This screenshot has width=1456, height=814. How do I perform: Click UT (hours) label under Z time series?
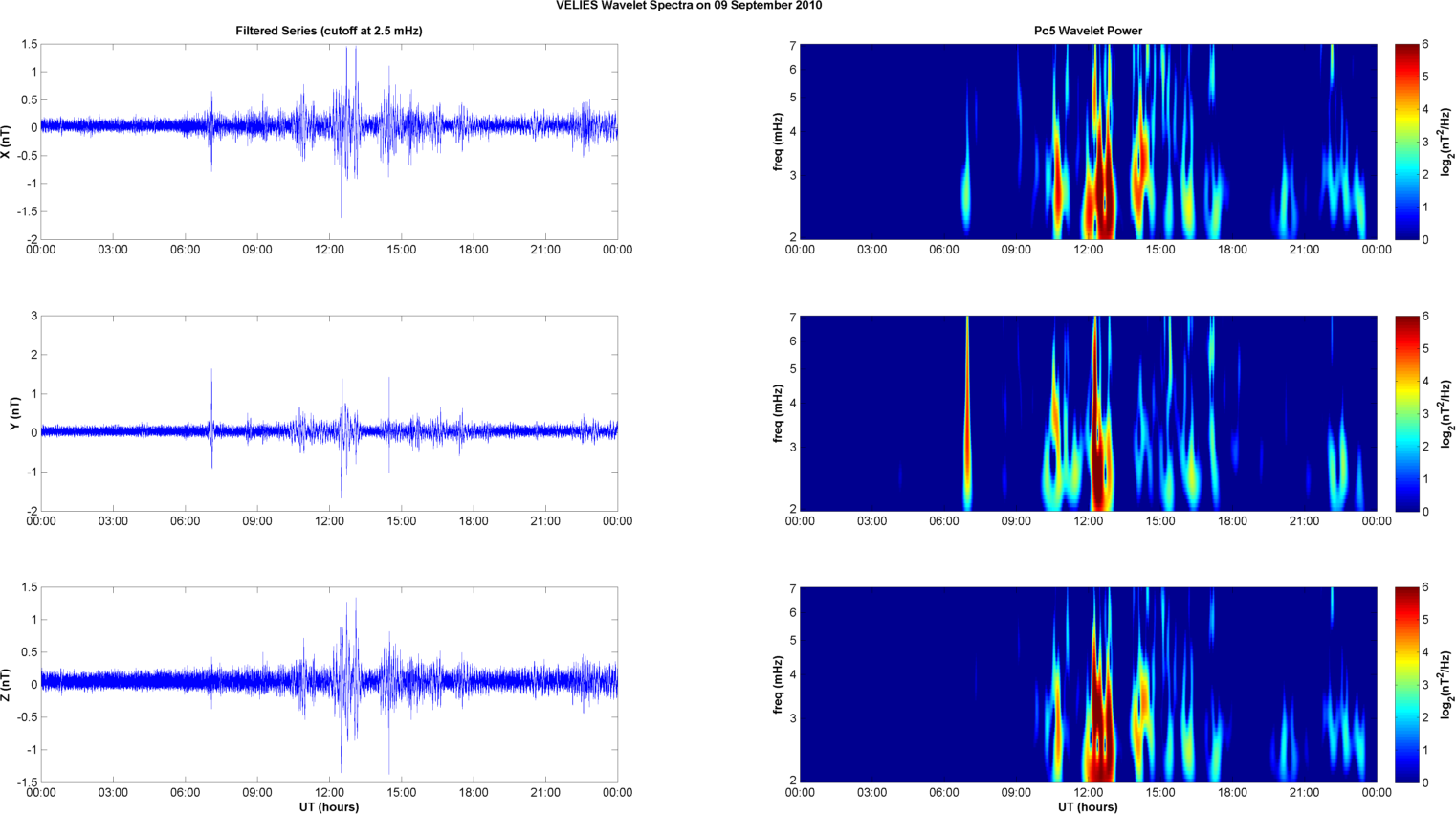329,806
